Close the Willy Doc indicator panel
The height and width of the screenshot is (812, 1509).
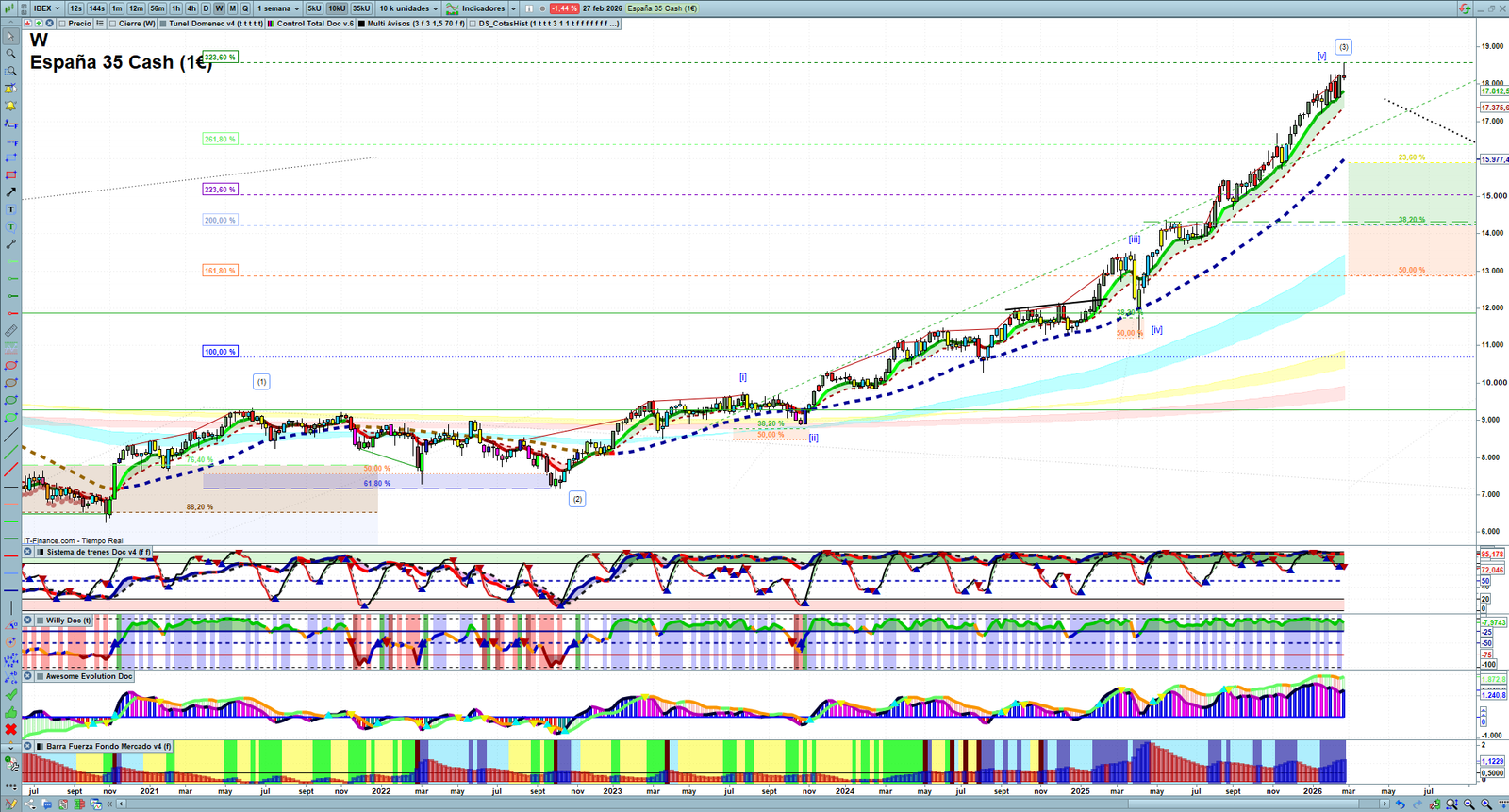[x=28, y=621]
